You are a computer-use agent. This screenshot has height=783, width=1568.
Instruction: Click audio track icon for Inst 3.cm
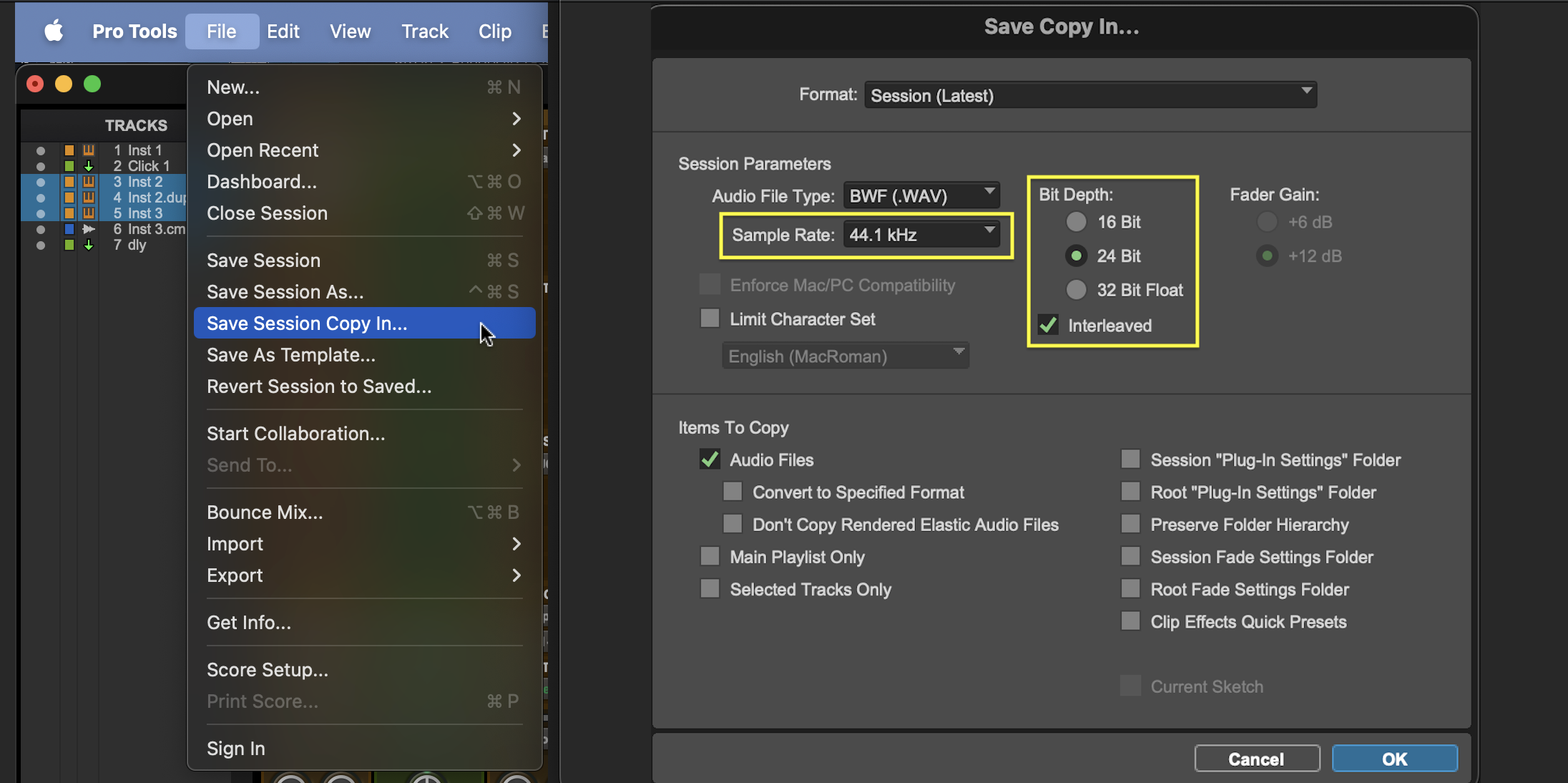tap(89, 229)
